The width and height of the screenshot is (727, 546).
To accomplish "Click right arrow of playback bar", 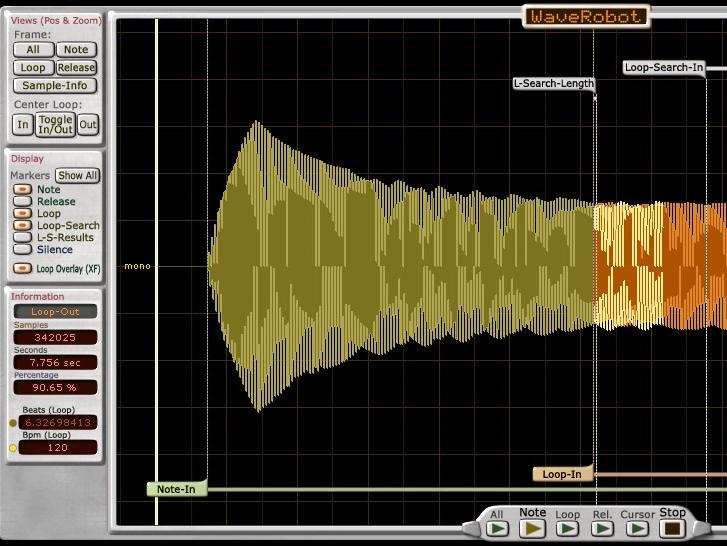I will tap(701, 528).
